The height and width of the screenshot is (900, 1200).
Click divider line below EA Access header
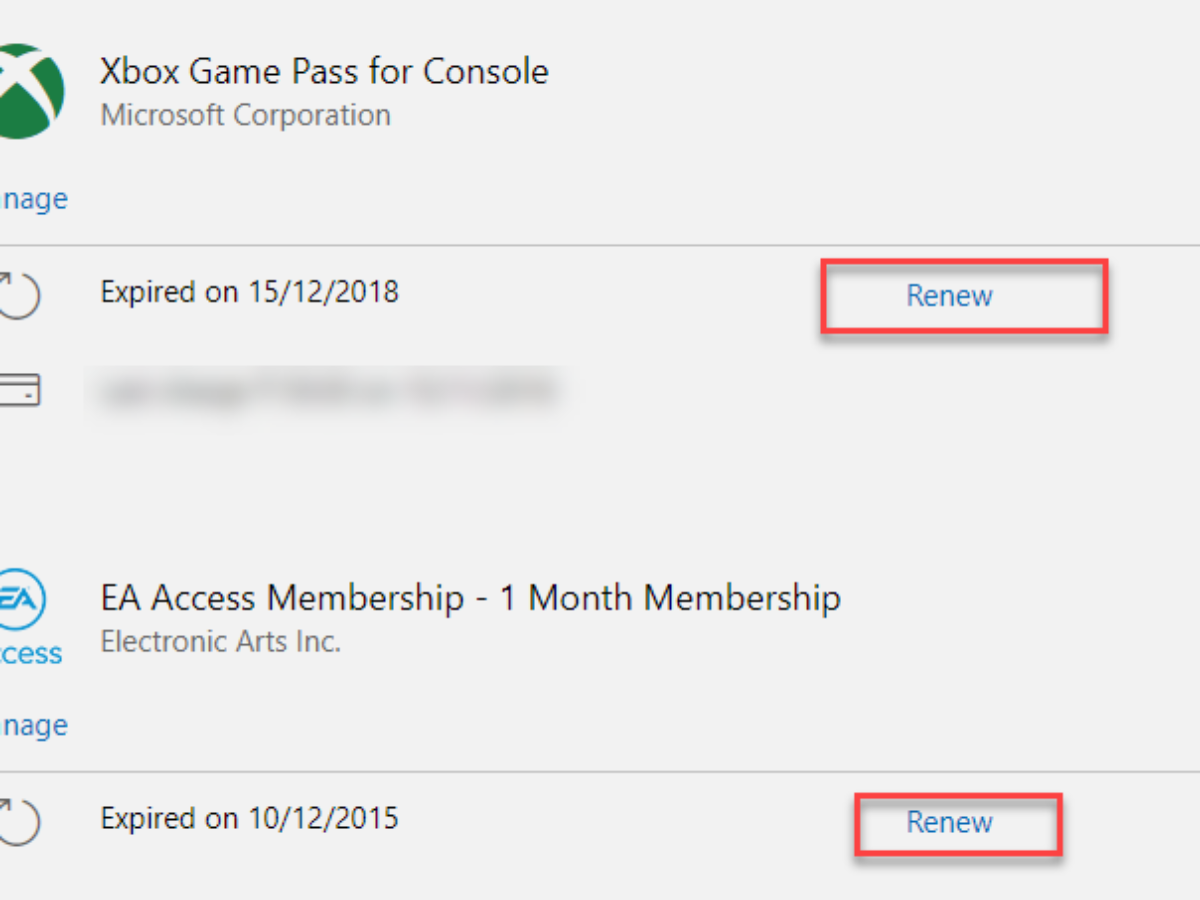(x=600, y=771)
